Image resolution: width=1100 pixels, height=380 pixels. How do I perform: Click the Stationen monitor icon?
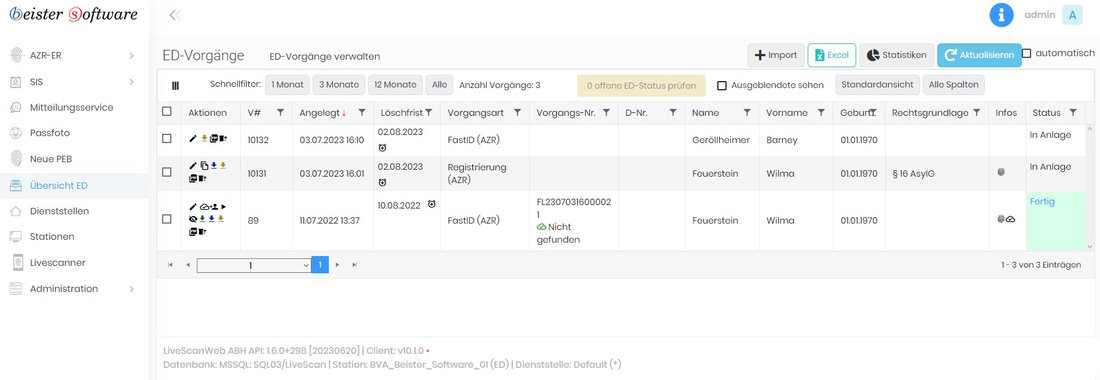point(15,236)
